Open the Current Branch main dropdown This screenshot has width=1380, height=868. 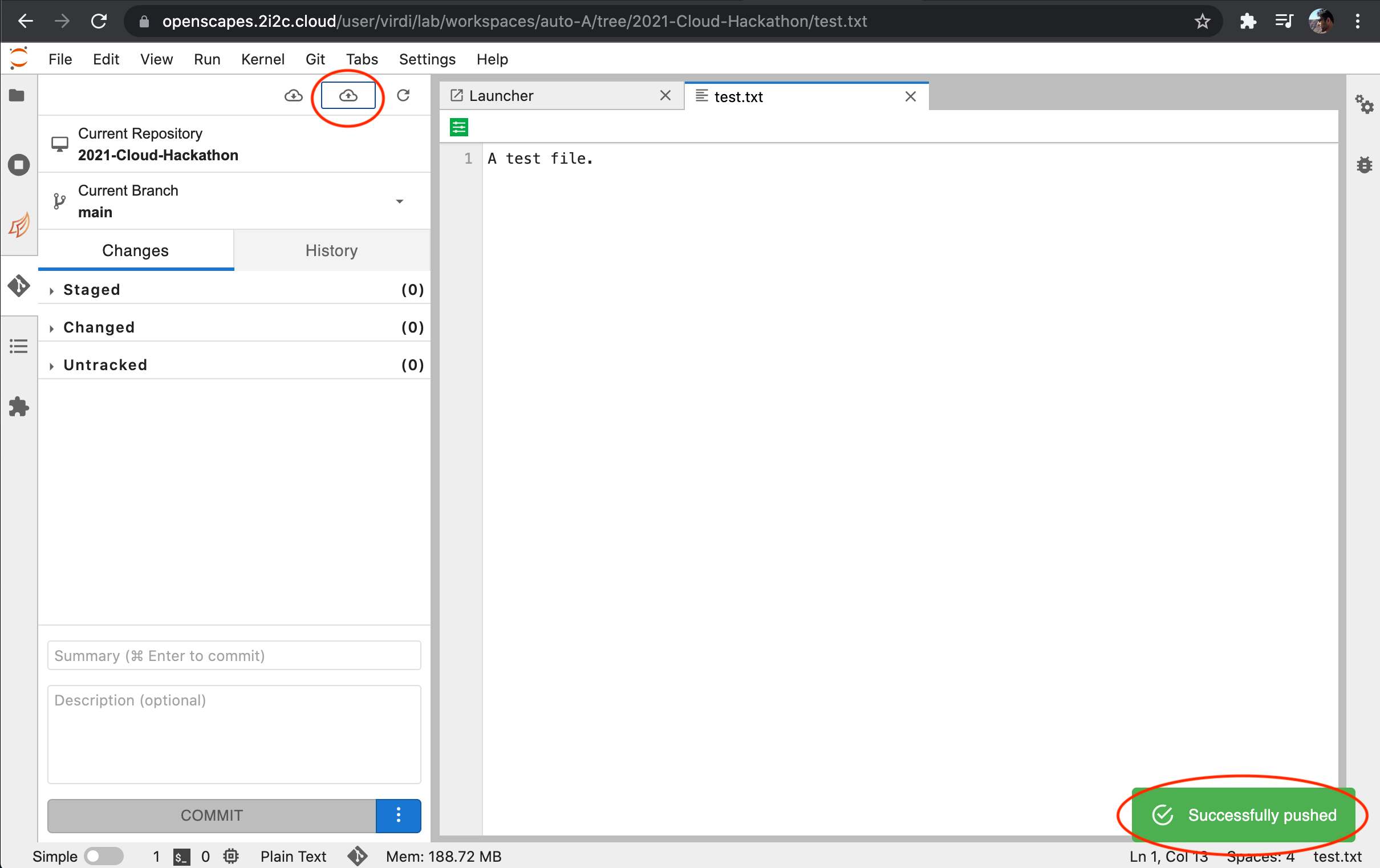click(399, 201)
